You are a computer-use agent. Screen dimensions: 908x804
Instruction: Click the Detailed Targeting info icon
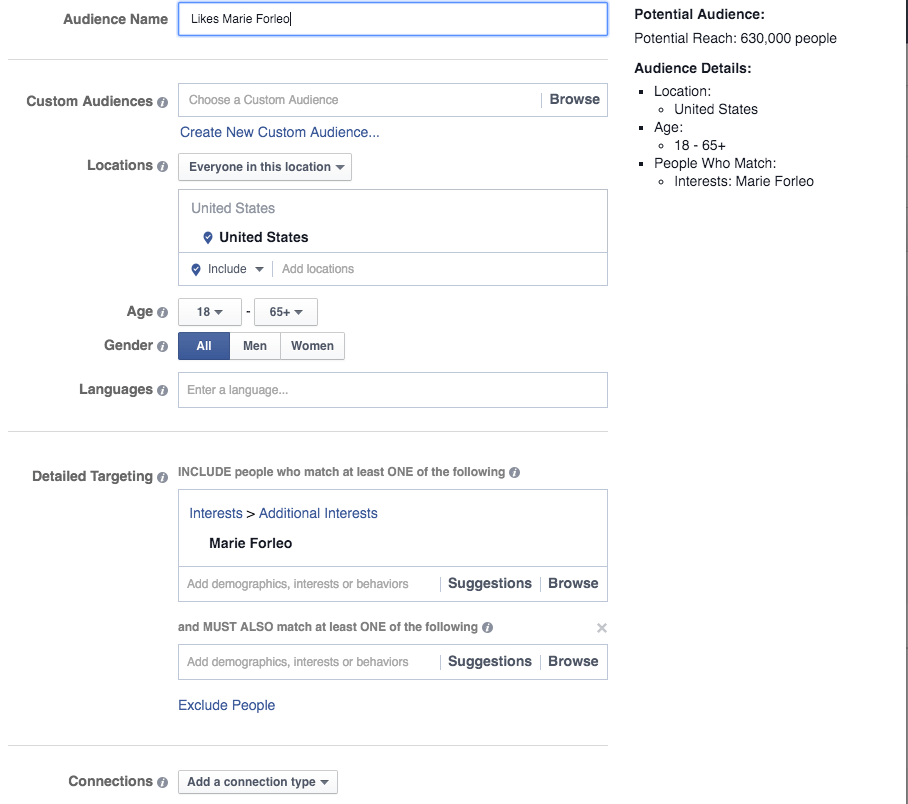click(163, 477)
